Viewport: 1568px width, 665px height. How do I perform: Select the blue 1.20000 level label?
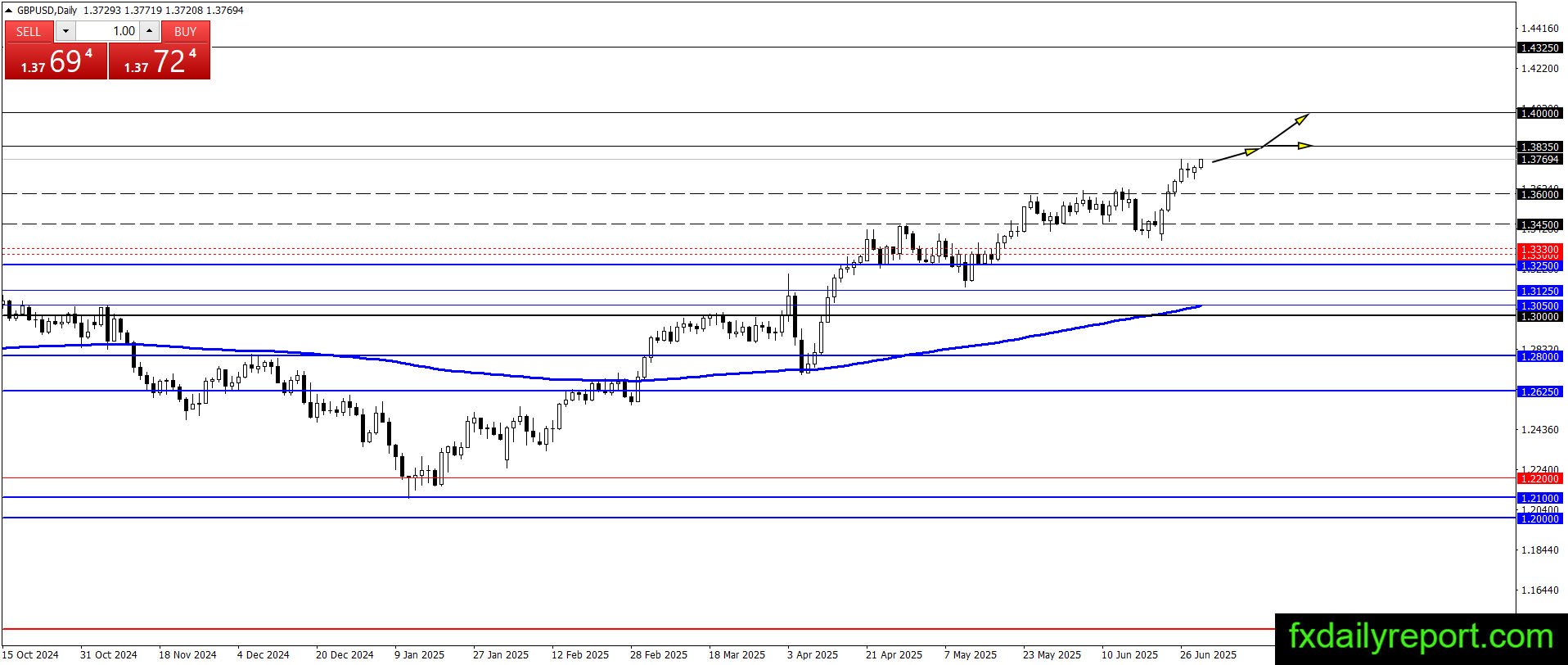1539,518
